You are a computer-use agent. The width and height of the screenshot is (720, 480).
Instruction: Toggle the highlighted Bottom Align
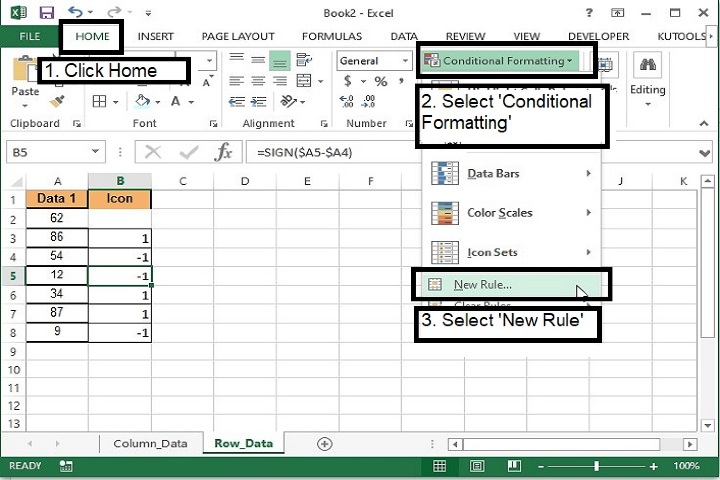click(x=280, y=60)
